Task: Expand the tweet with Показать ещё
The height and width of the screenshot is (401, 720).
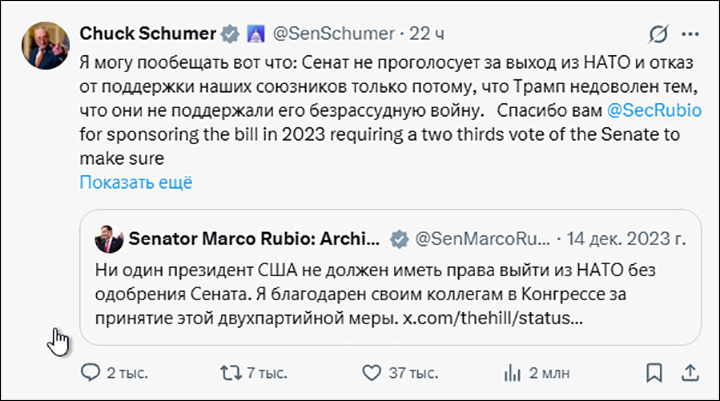Action: pos(136,182)
